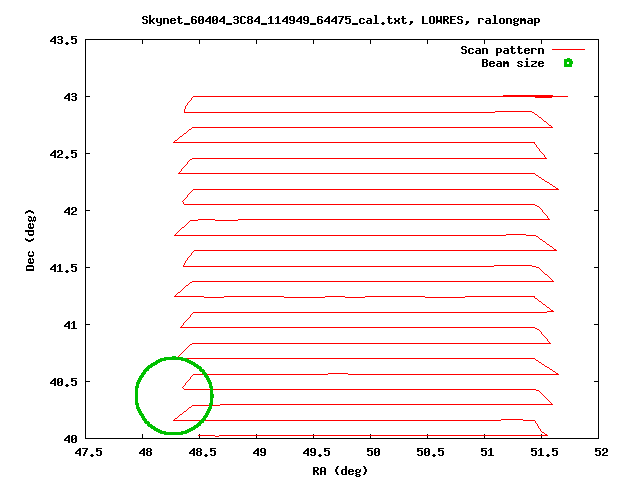Click the topmost scan line at Dec 43
This screenshot has width=640, height=480.
[380, 97]
